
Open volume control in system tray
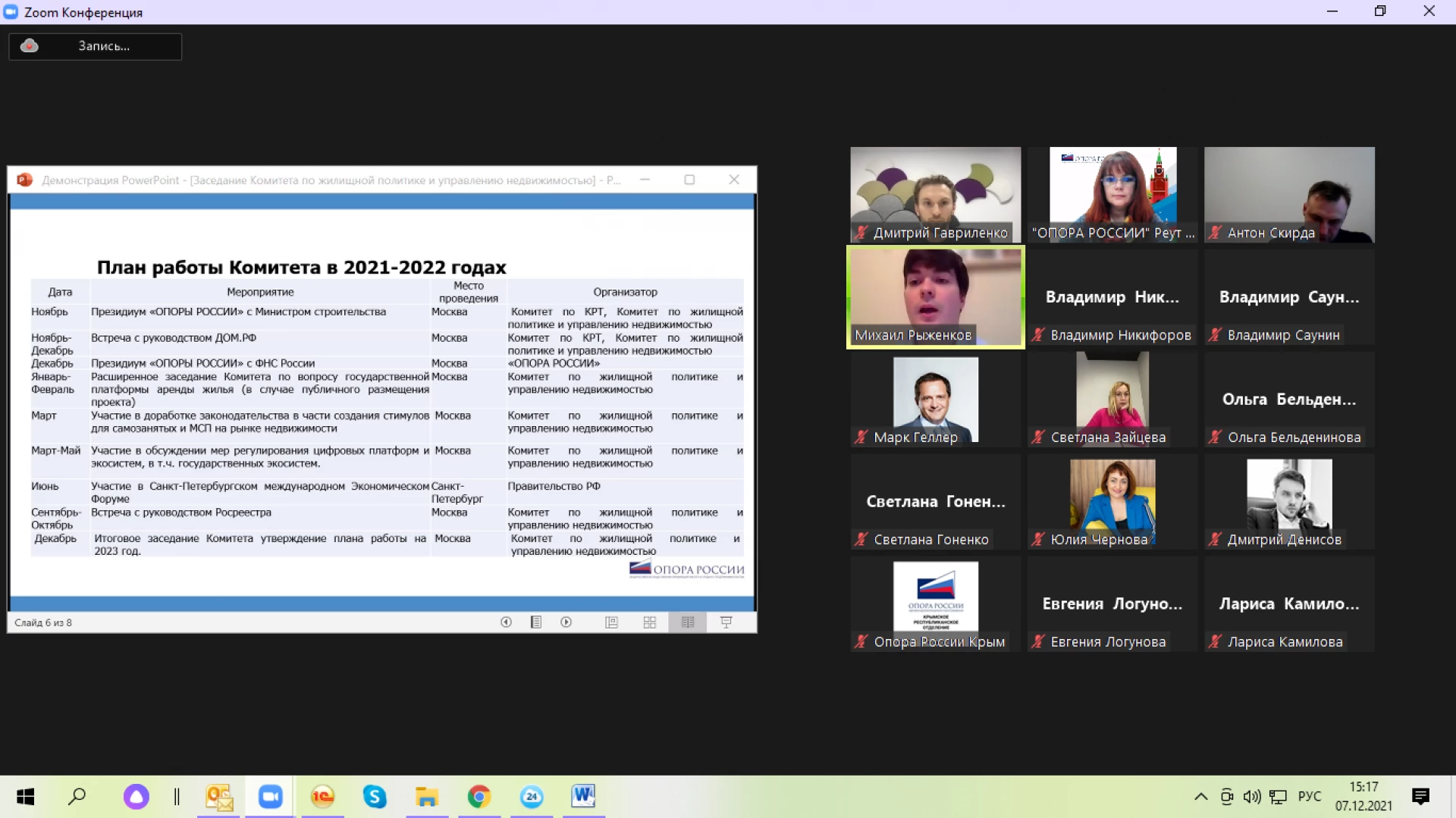point(1252,797)
